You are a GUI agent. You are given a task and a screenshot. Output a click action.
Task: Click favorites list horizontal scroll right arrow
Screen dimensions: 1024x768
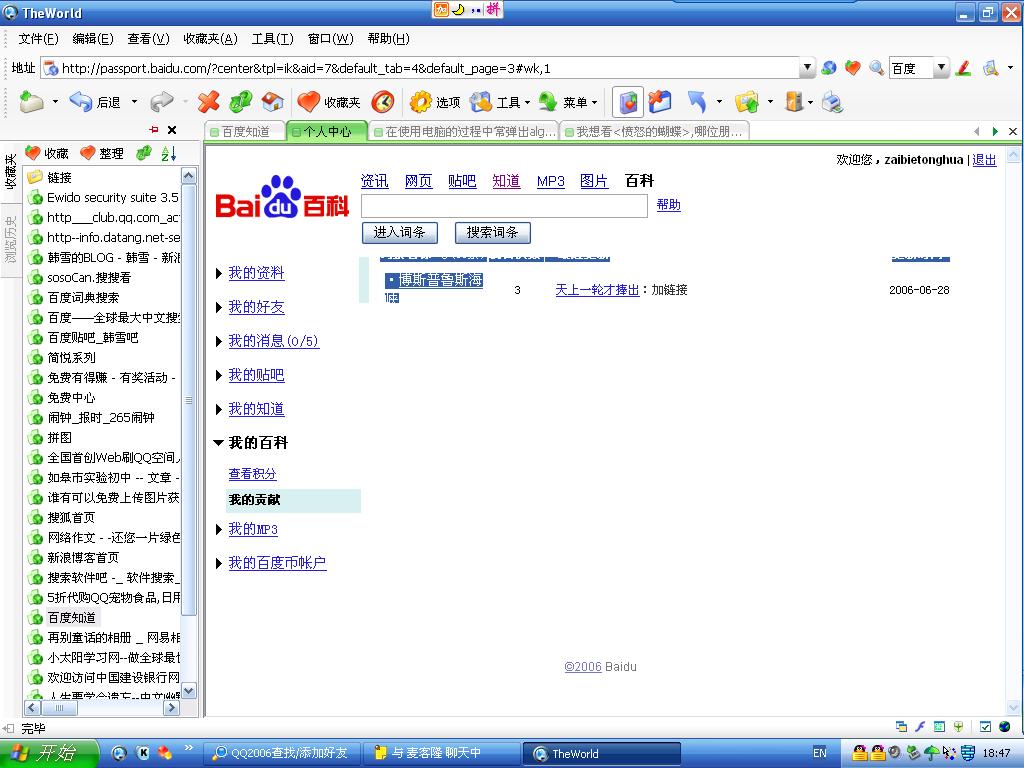[x=172, y=708]
